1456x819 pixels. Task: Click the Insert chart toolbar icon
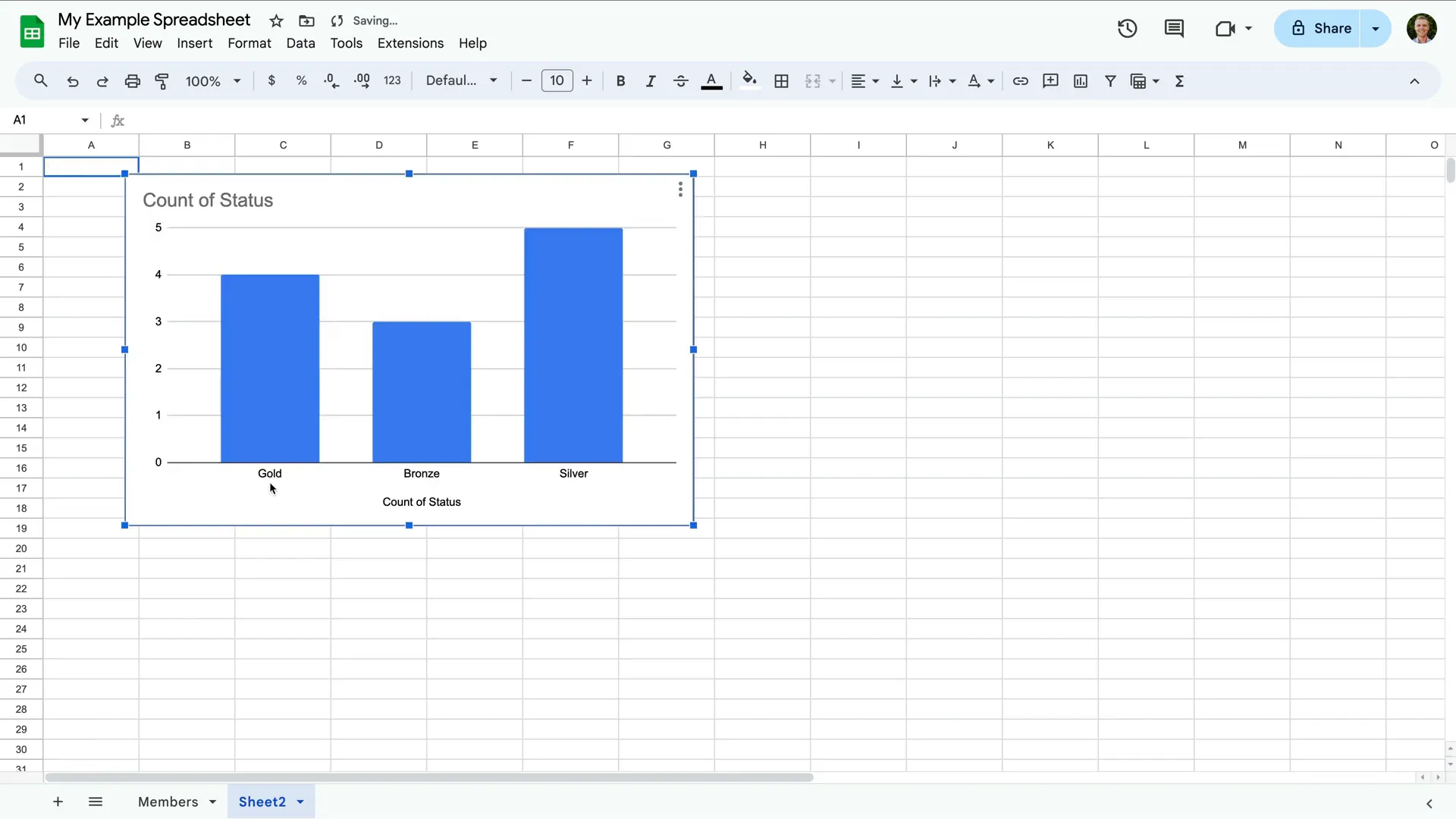pos(1080,80)
